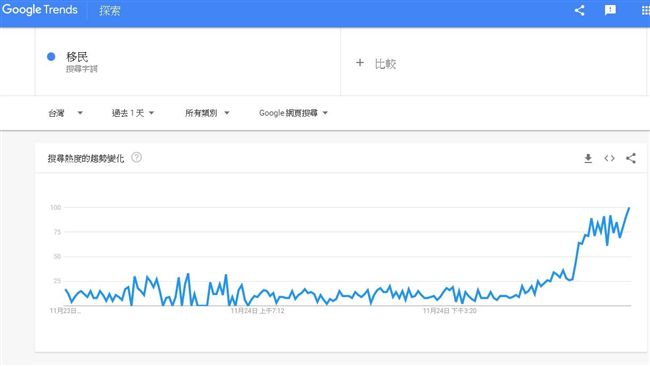Click the 搜尋熱度的趨勢變化 chart title

click(86, 158)
